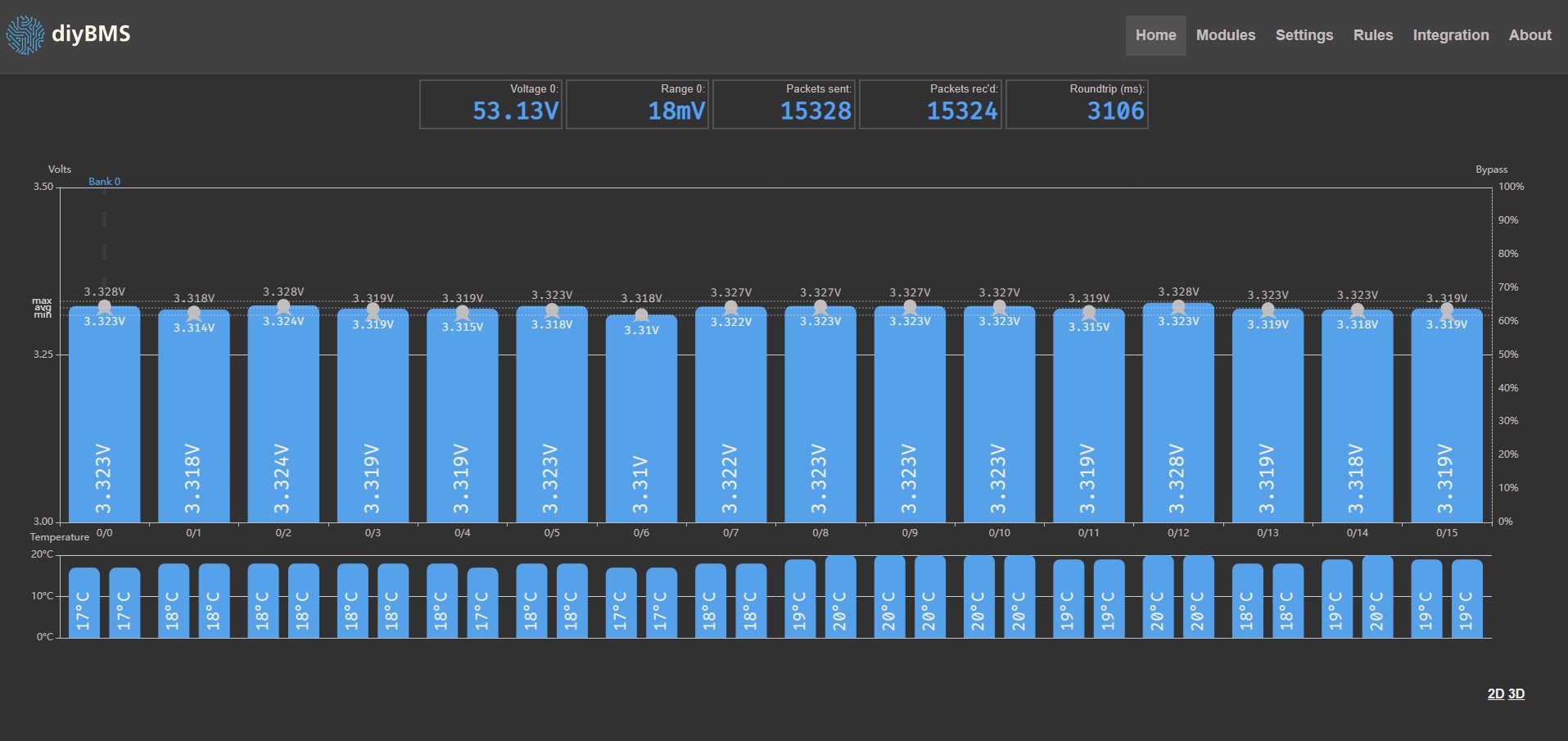The image size is (1568, 741).
Task: Click the diyBMS logo icon
Action: coord(25,35)
